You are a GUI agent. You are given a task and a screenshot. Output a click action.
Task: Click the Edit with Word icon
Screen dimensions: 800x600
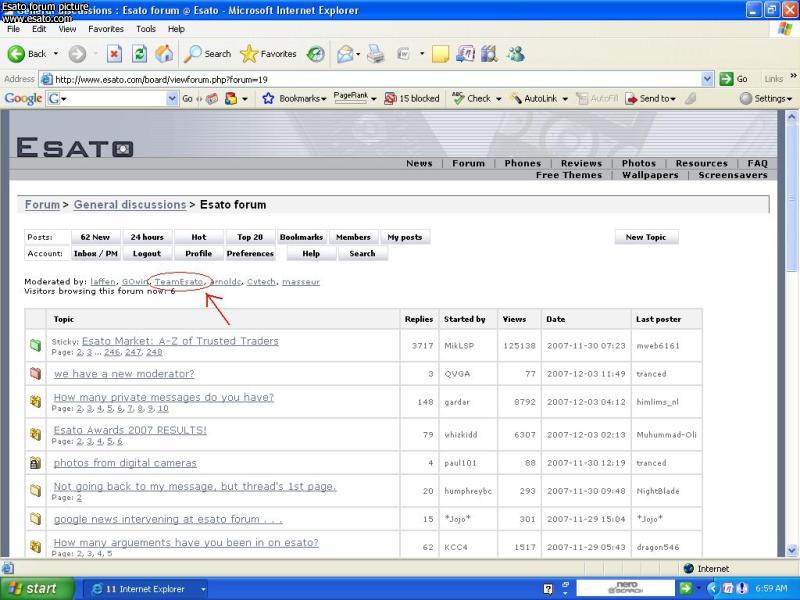403,54
